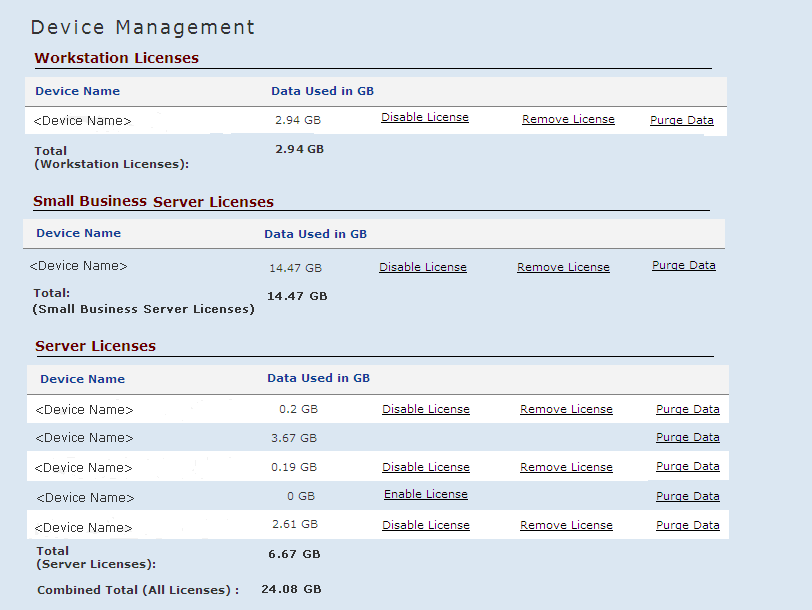812x610 pixels.
Task: Purge data on server using 3.67 GB
Action: point(687,437)
